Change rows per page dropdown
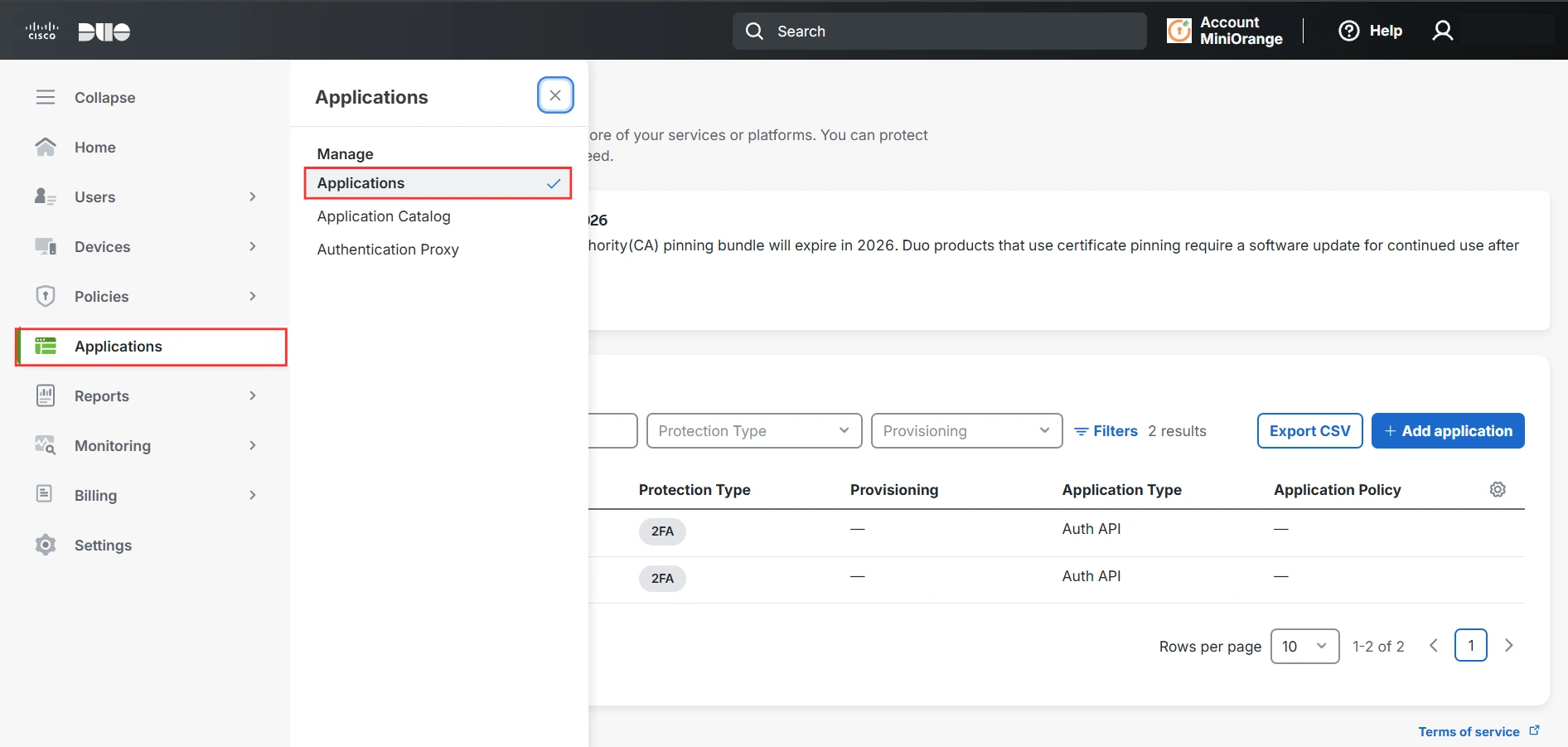The image size is (1568, 747). (1304, 646)
